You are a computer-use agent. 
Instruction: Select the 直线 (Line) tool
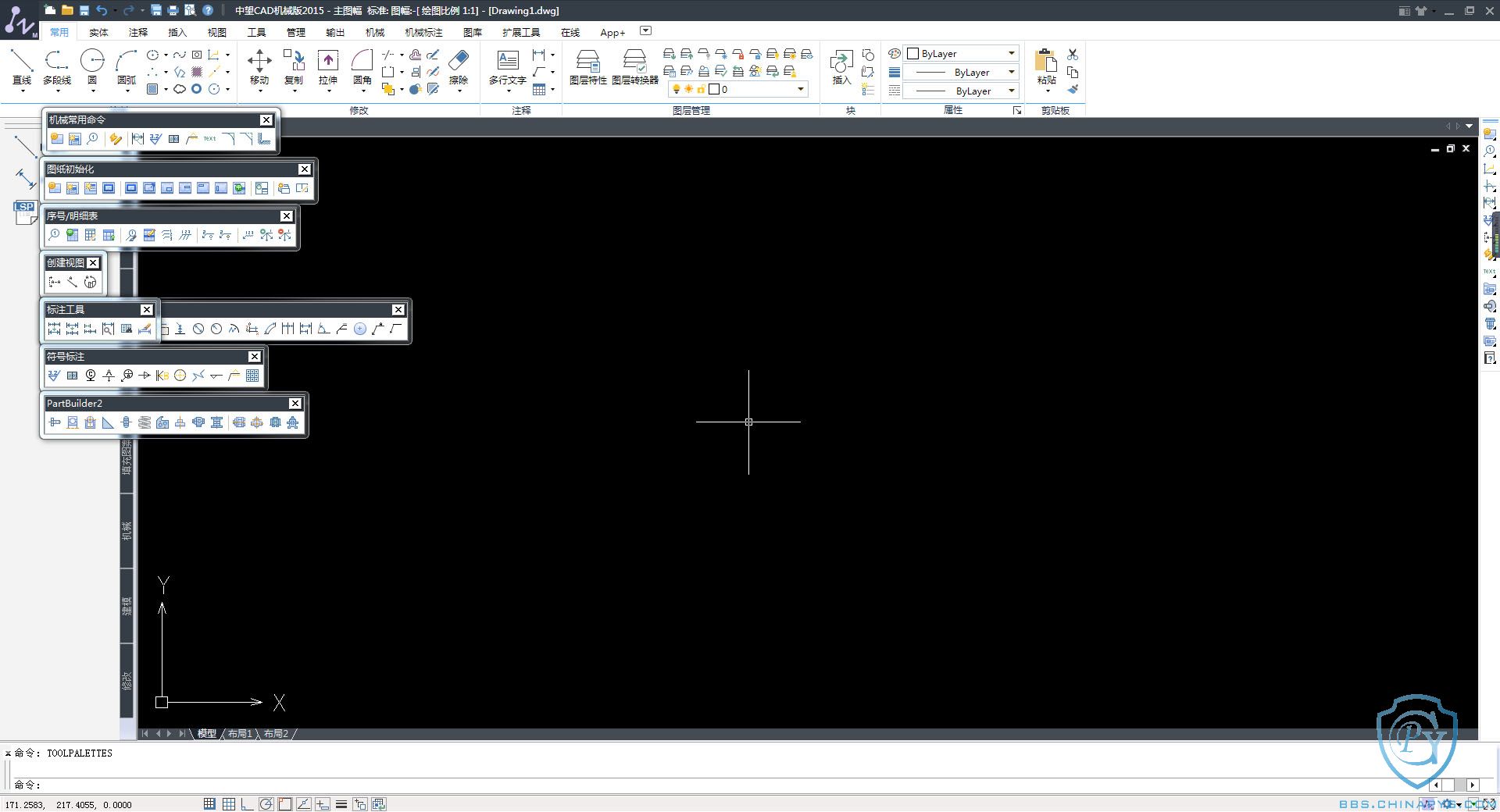coord(22,66)
